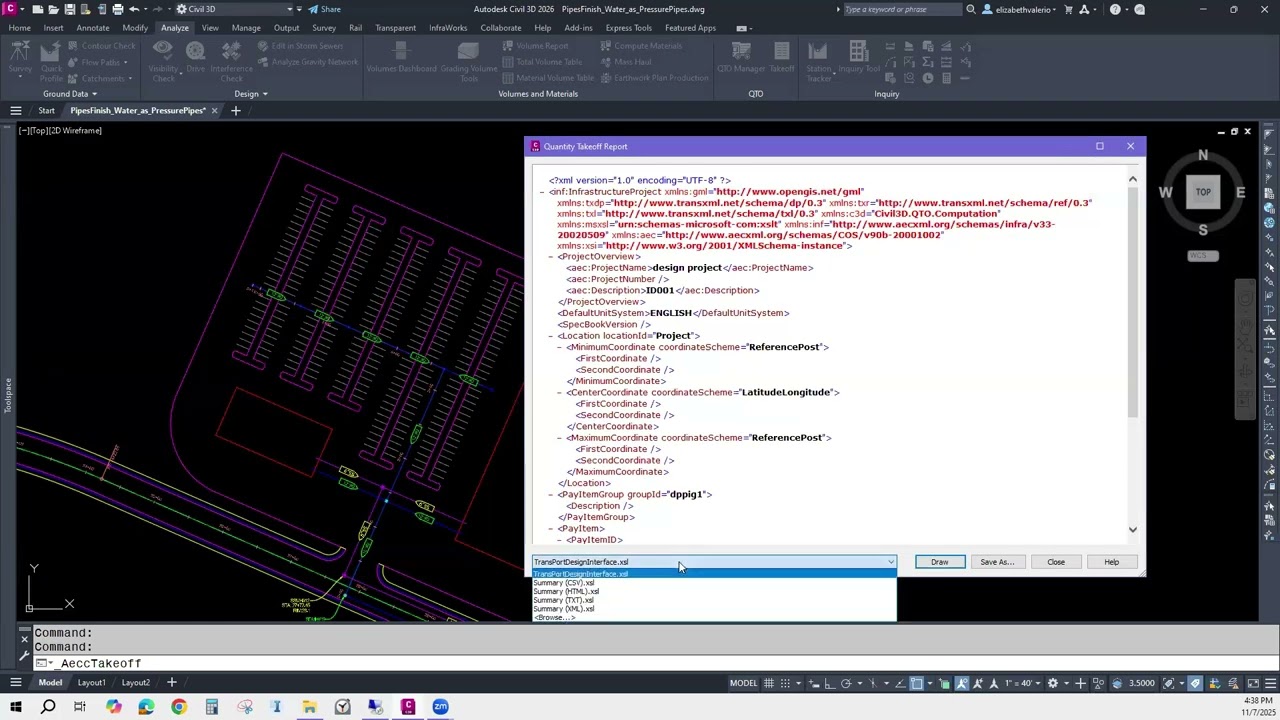The height and width of the screenshot is (720, 1280).
Task: Switch to the Annotate ribbon tab
Action: tap(93, 28)
